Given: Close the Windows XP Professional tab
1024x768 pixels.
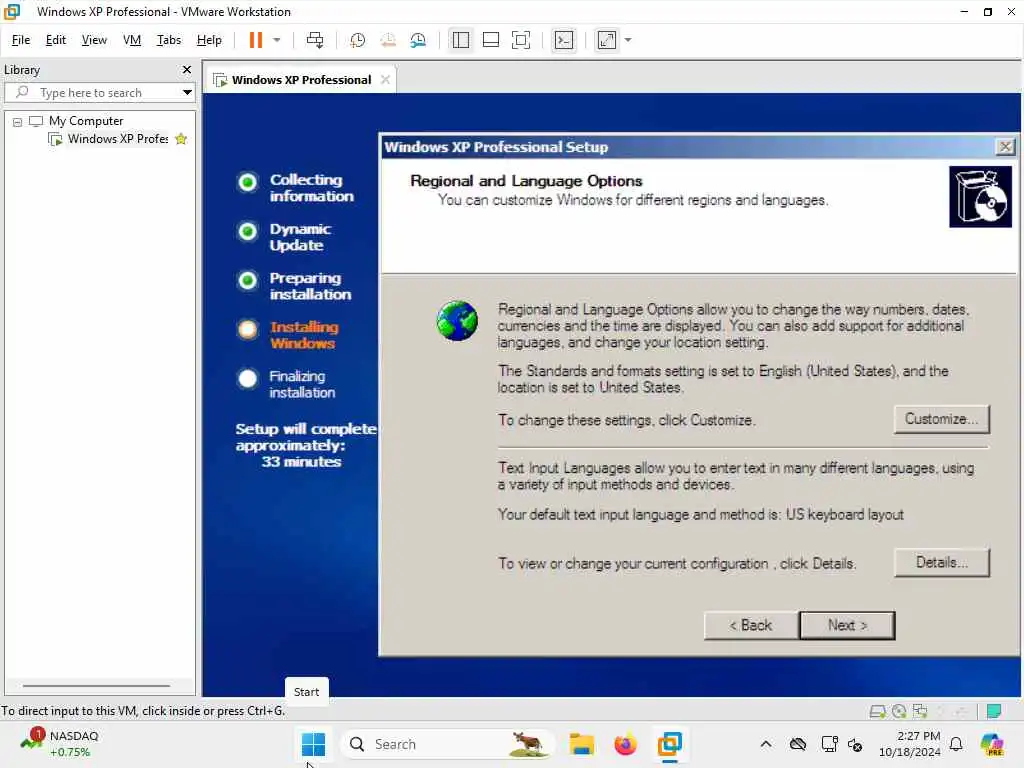Looking at the screenshot, I should coord(385,79).
